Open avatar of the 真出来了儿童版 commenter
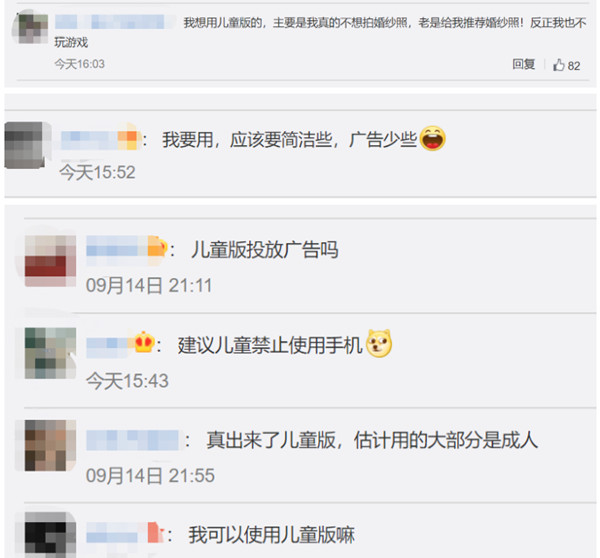The width and height of the screenshot is (600, 558). (x=50, y=445)
